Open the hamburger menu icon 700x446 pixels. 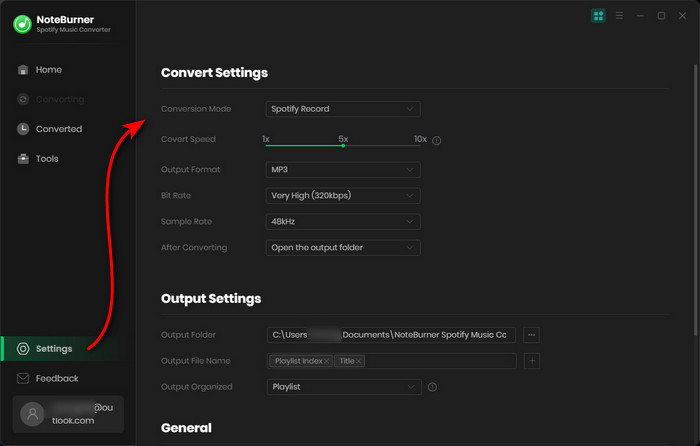click(x=619, y=16)
